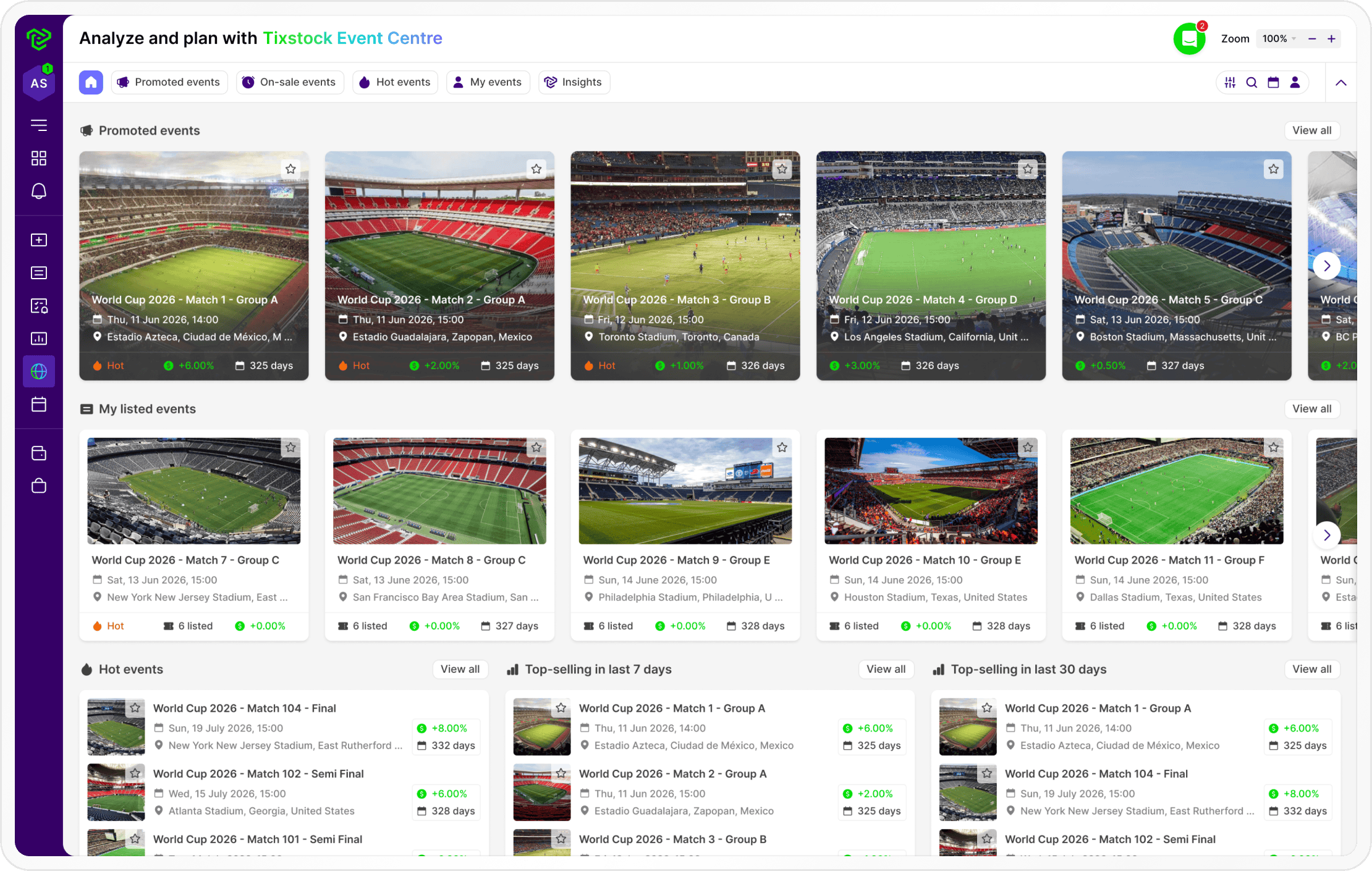
Task: Click the calendar icon in top-right toolbar
Action: (1273, 82)
